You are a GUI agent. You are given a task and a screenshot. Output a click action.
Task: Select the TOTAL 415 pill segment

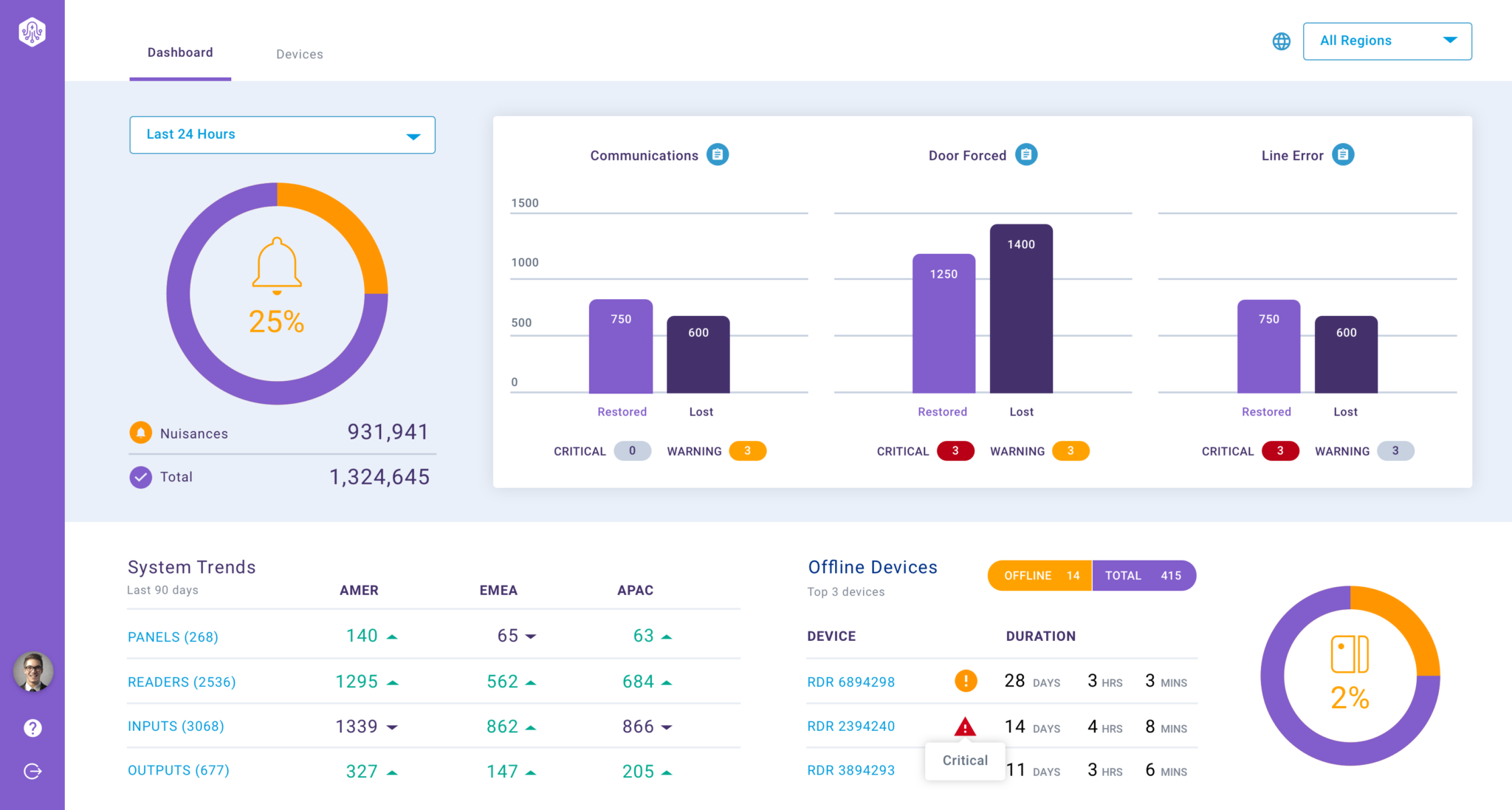1144,575
